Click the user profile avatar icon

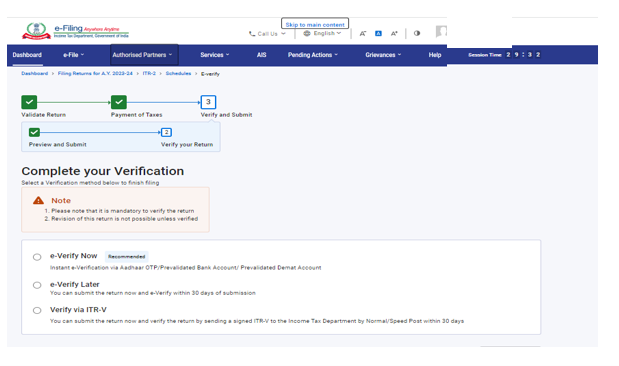click(441, 31)
